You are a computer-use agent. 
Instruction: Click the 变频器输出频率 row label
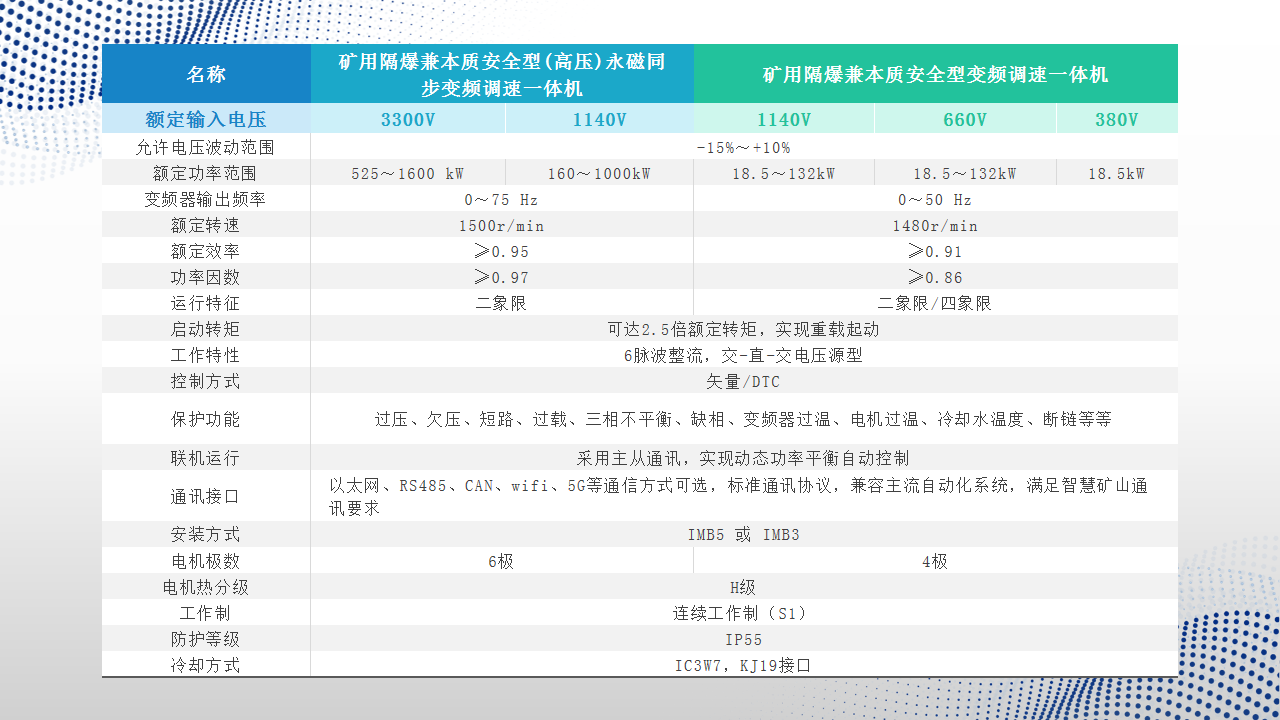[x=205, y=199]
